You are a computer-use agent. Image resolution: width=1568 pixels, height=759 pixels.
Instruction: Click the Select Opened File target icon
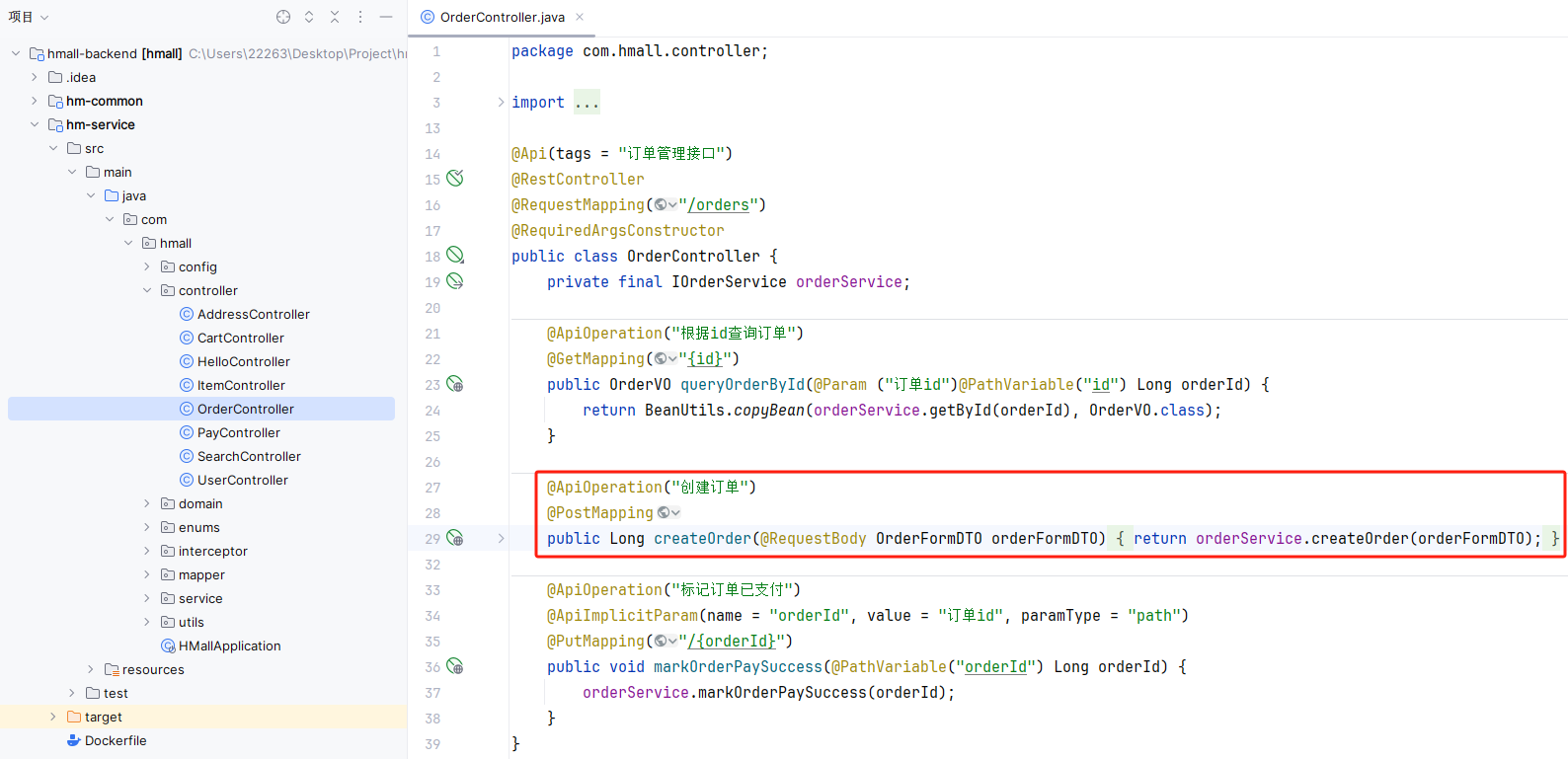283,17
